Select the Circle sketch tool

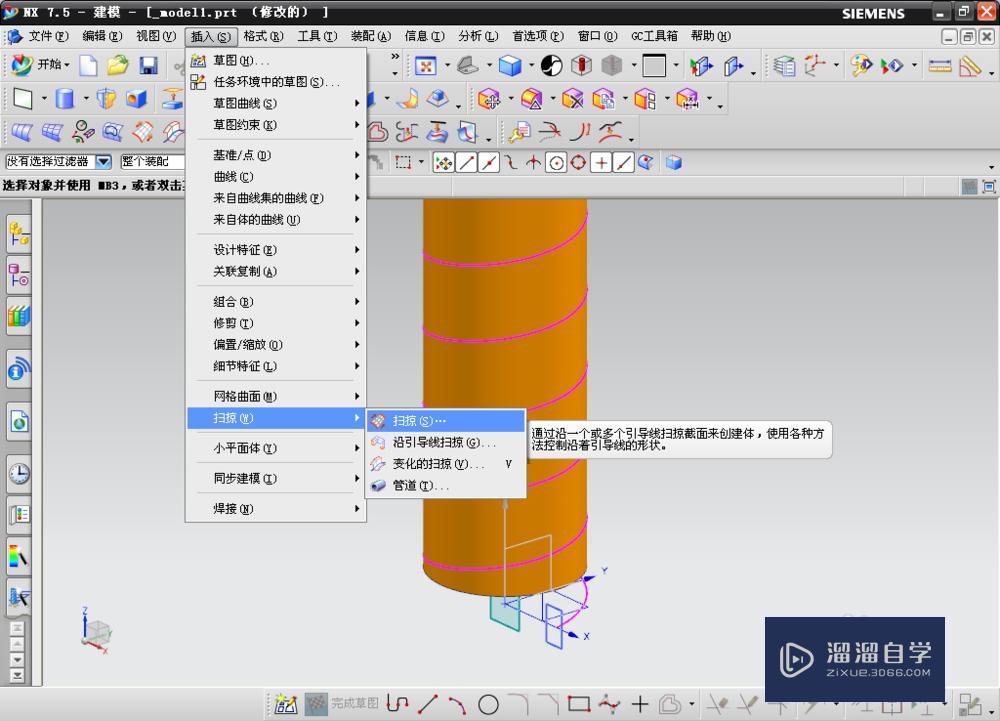488,704
